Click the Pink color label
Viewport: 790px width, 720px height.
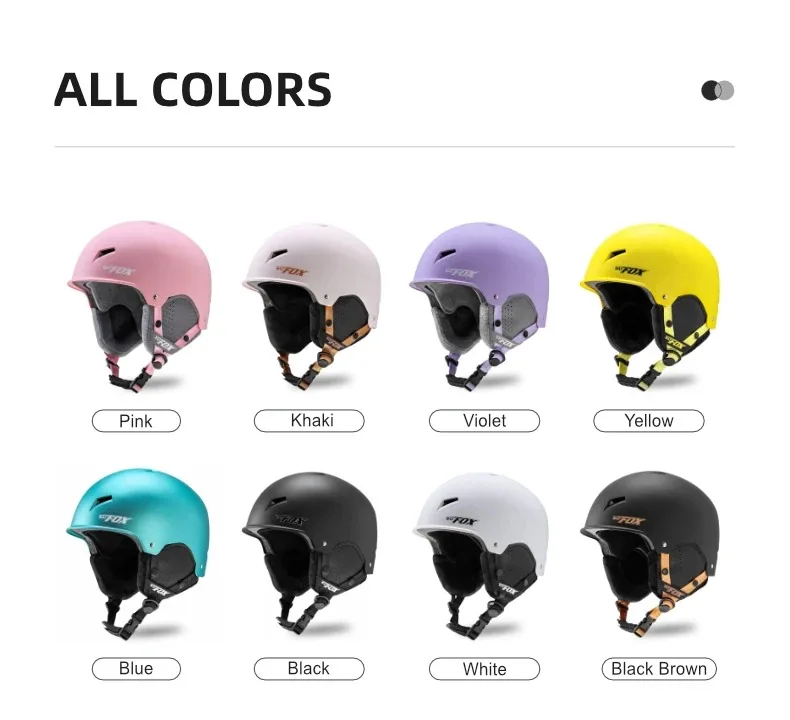[136, 421]
